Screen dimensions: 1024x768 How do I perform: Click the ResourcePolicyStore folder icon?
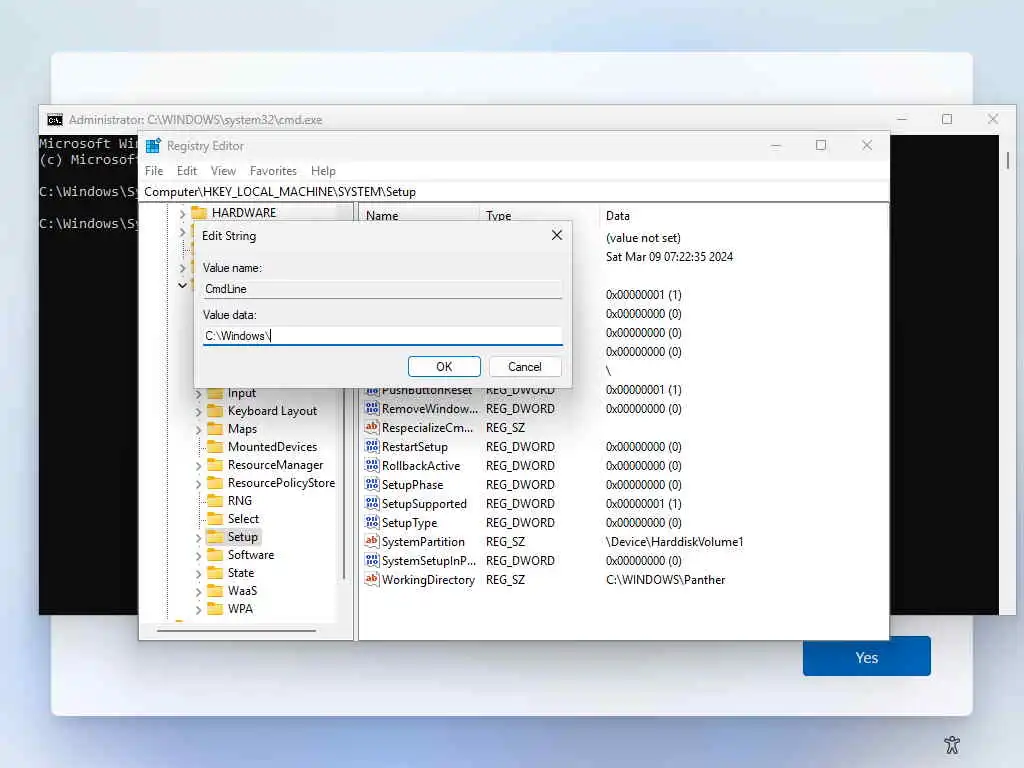click(x=215, y=483)
